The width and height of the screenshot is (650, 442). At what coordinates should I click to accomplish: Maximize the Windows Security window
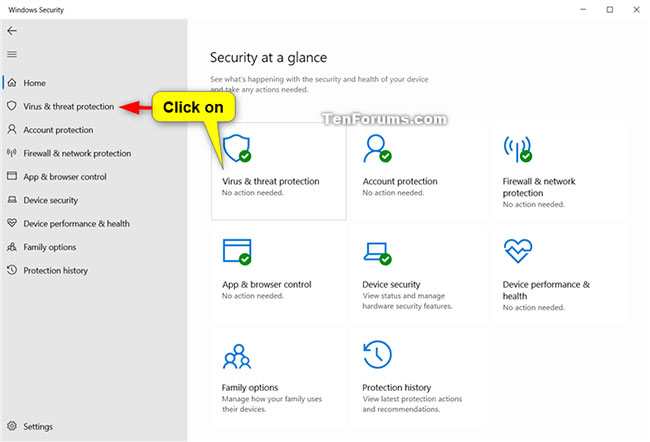point(610,9)
